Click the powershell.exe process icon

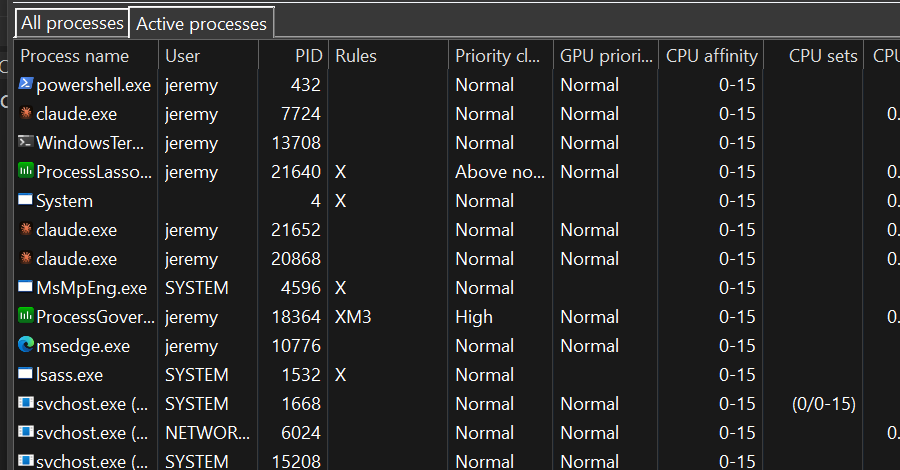(26, 84)
